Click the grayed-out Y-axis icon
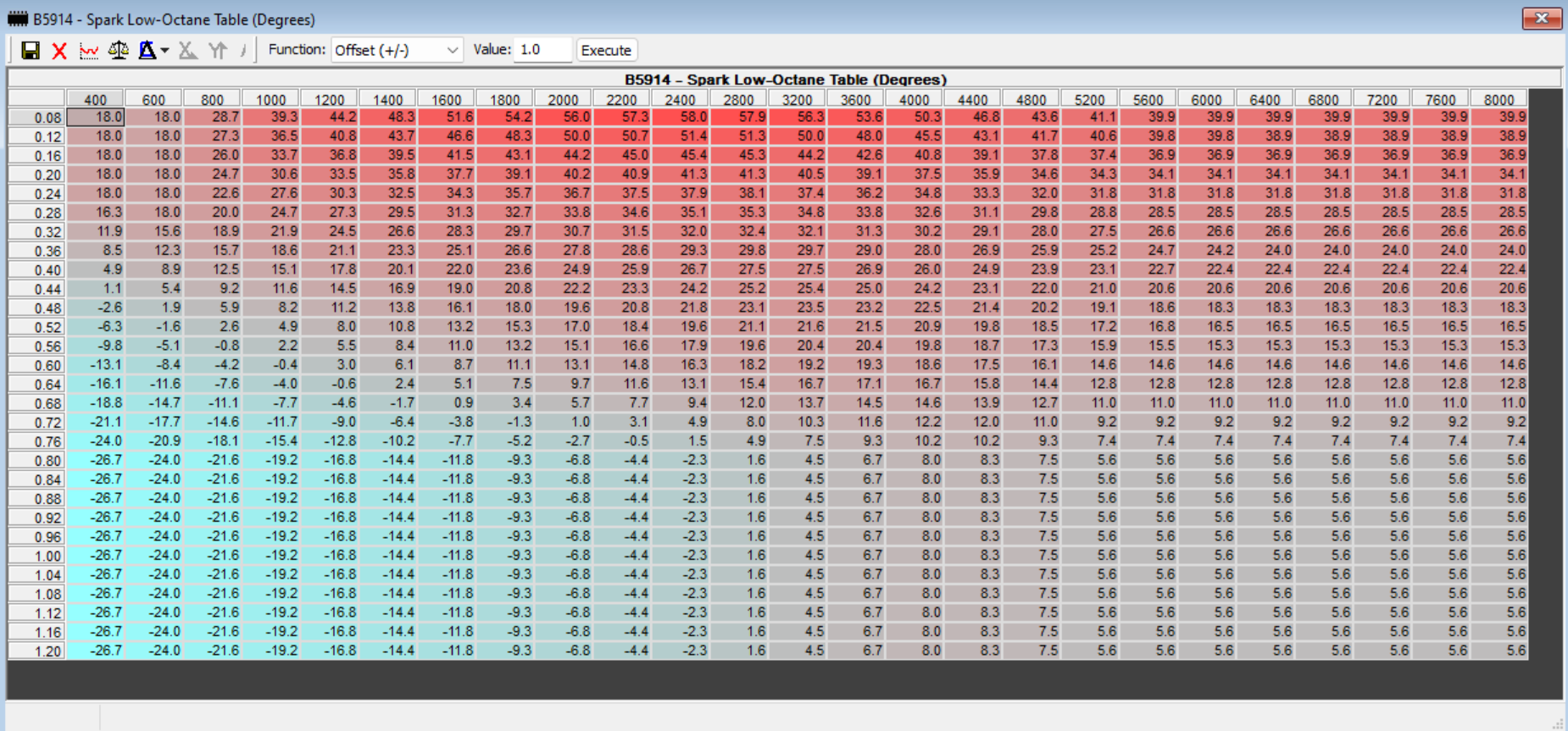The image size is (1568, 731). pyautogui.click(x=218, y=51)
